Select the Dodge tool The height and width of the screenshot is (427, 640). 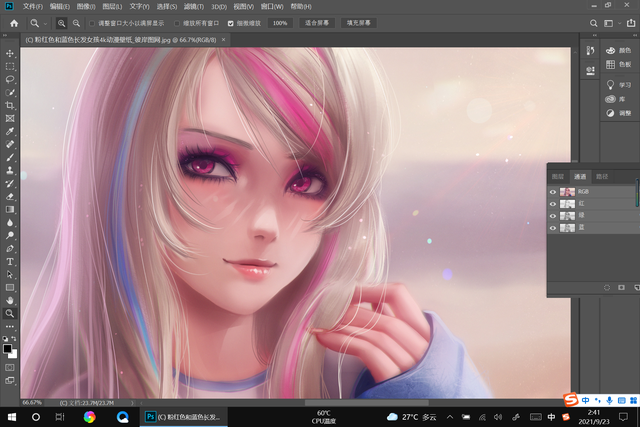10,236
